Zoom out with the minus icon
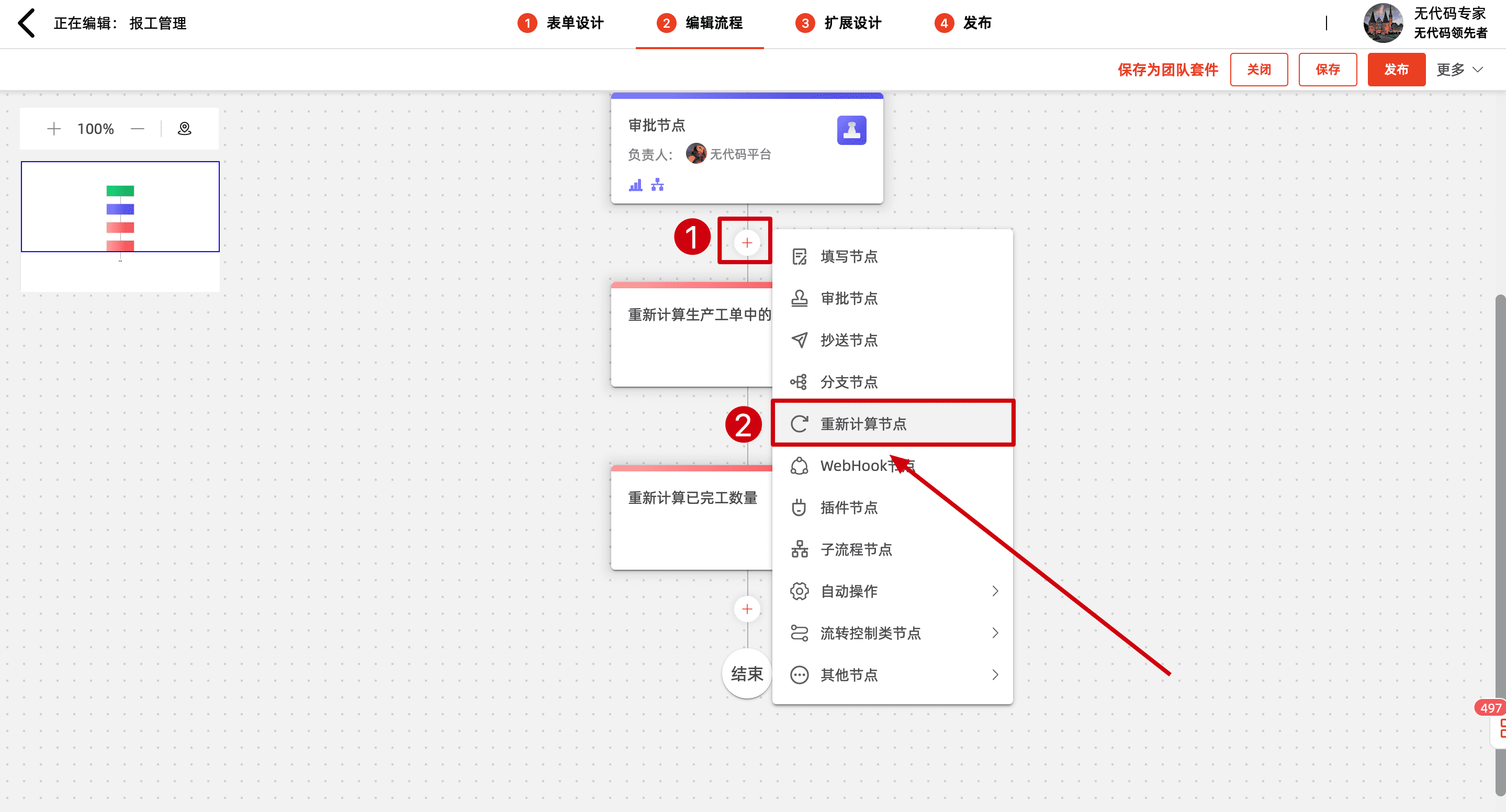1506x812 pixels. click(138, 129)
